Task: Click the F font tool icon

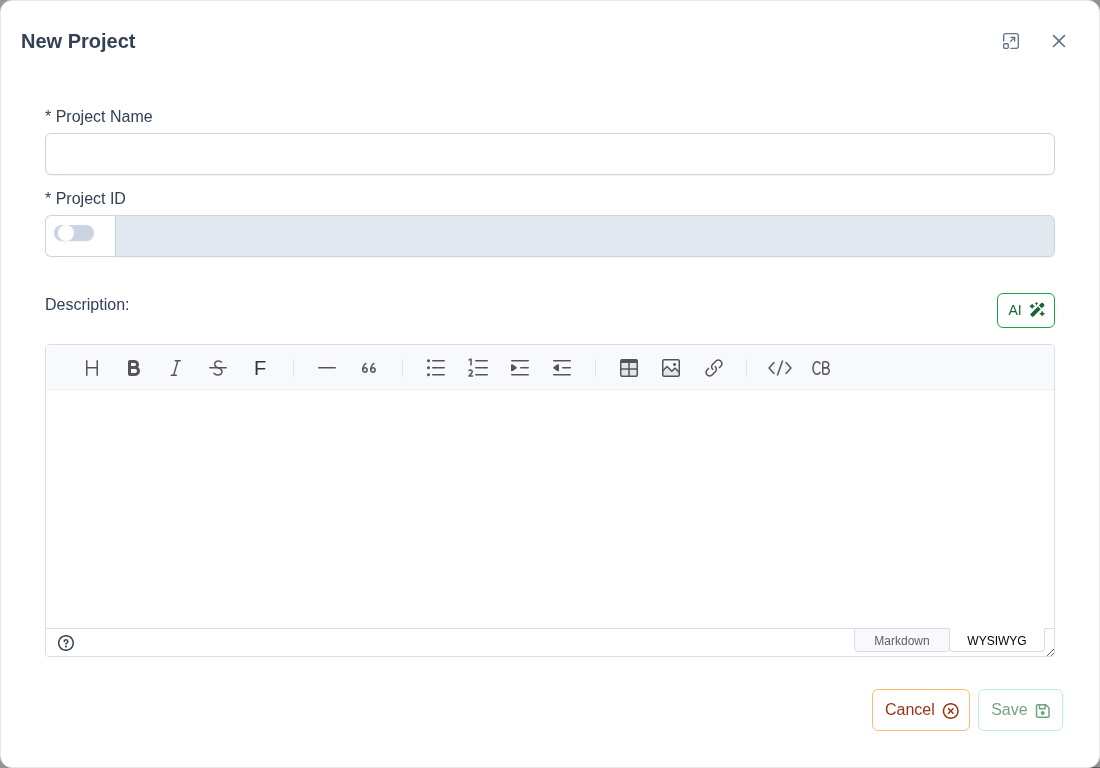Action: pyautogui.click(x=260, y=368)
